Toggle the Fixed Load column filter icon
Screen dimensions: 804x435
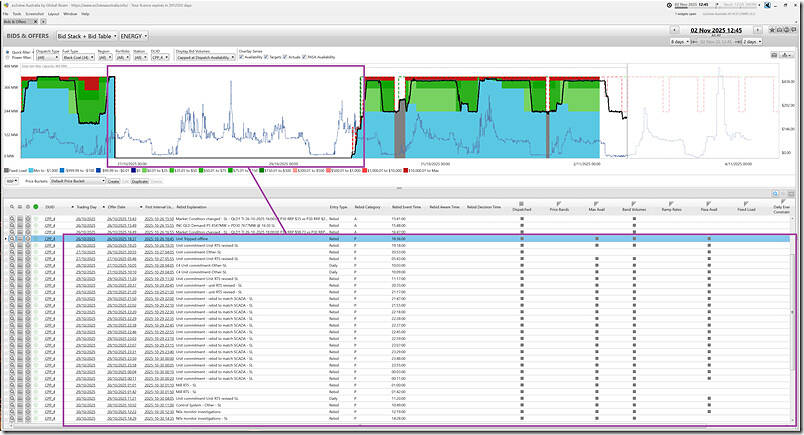click(x=746, y=204)
